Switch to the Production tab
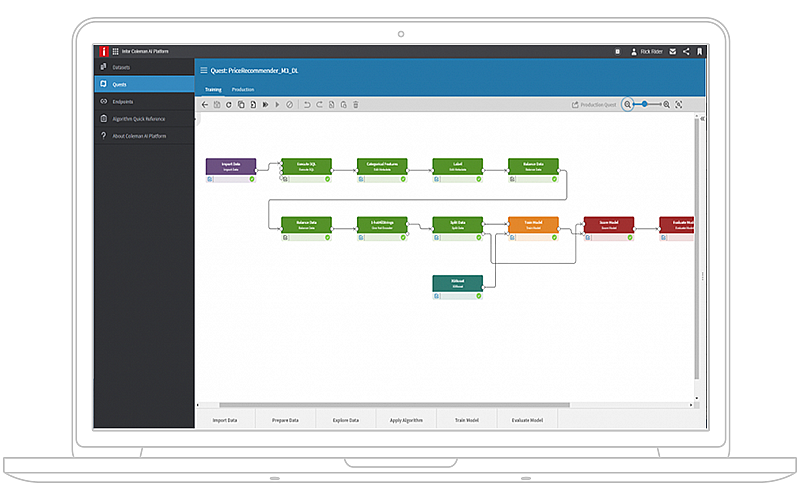The image size is (800, 502). coord(243,89)
